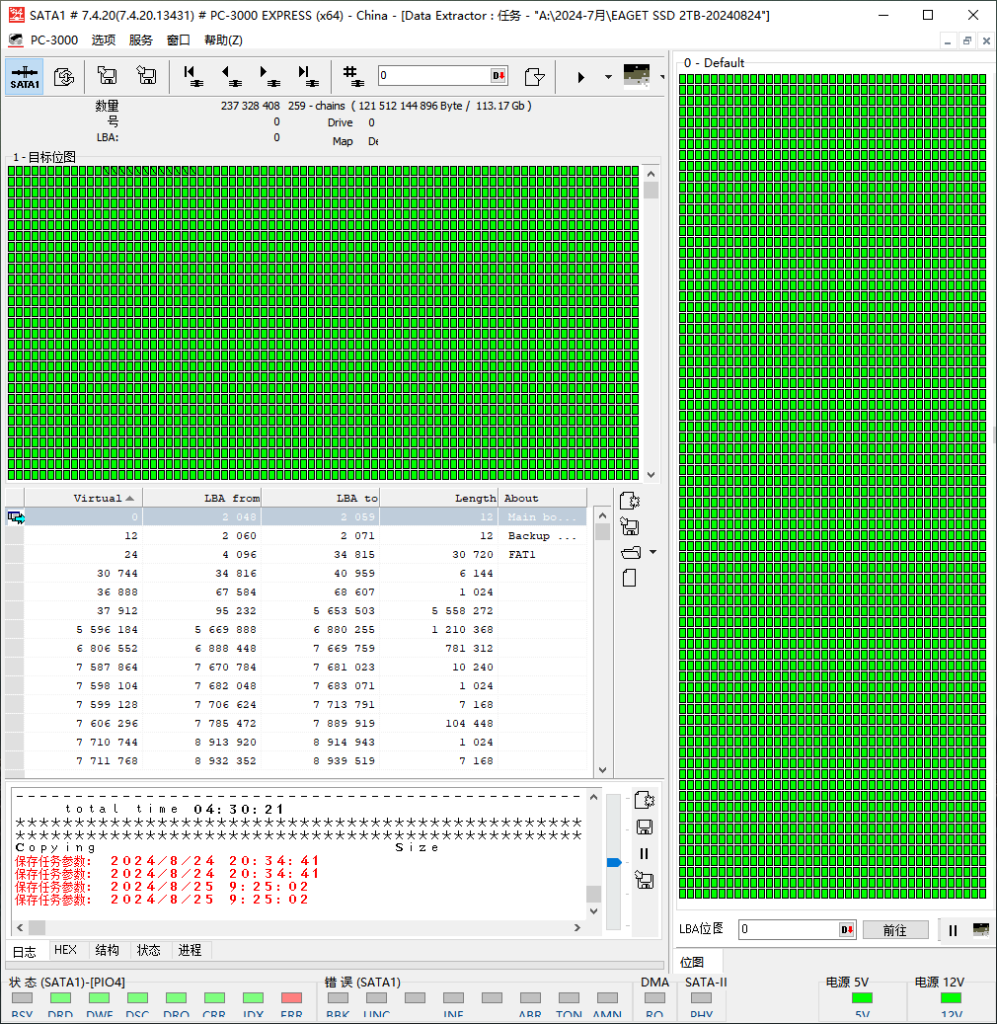
Task: Expand the folder icon dropdown beside table
Action: tap(653, 552)
